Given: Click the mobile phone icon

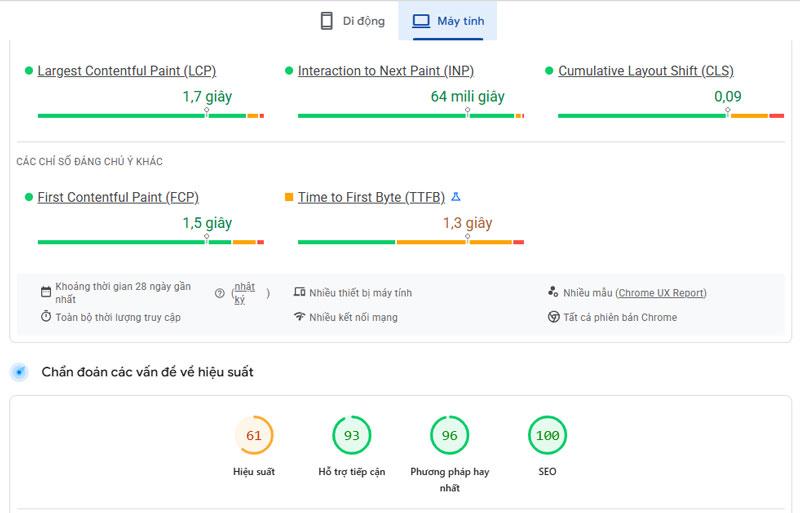Looking at the screenshot, I should tap(327, 21).
